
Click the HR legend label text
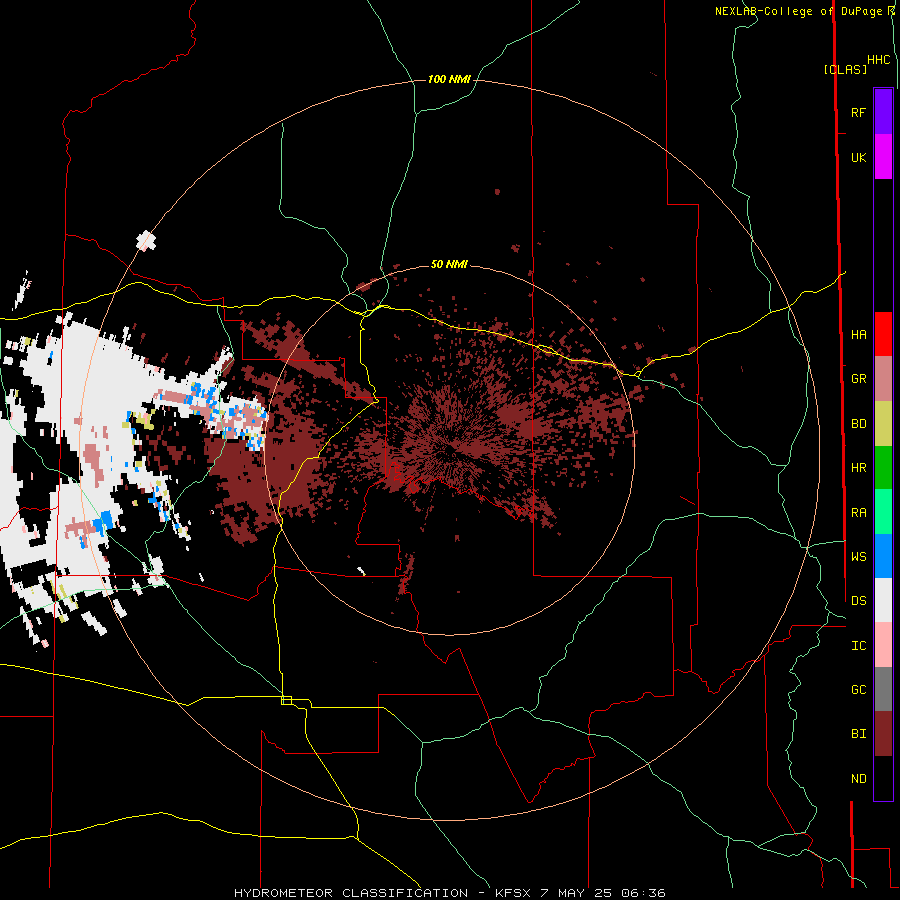pos(859,468)
